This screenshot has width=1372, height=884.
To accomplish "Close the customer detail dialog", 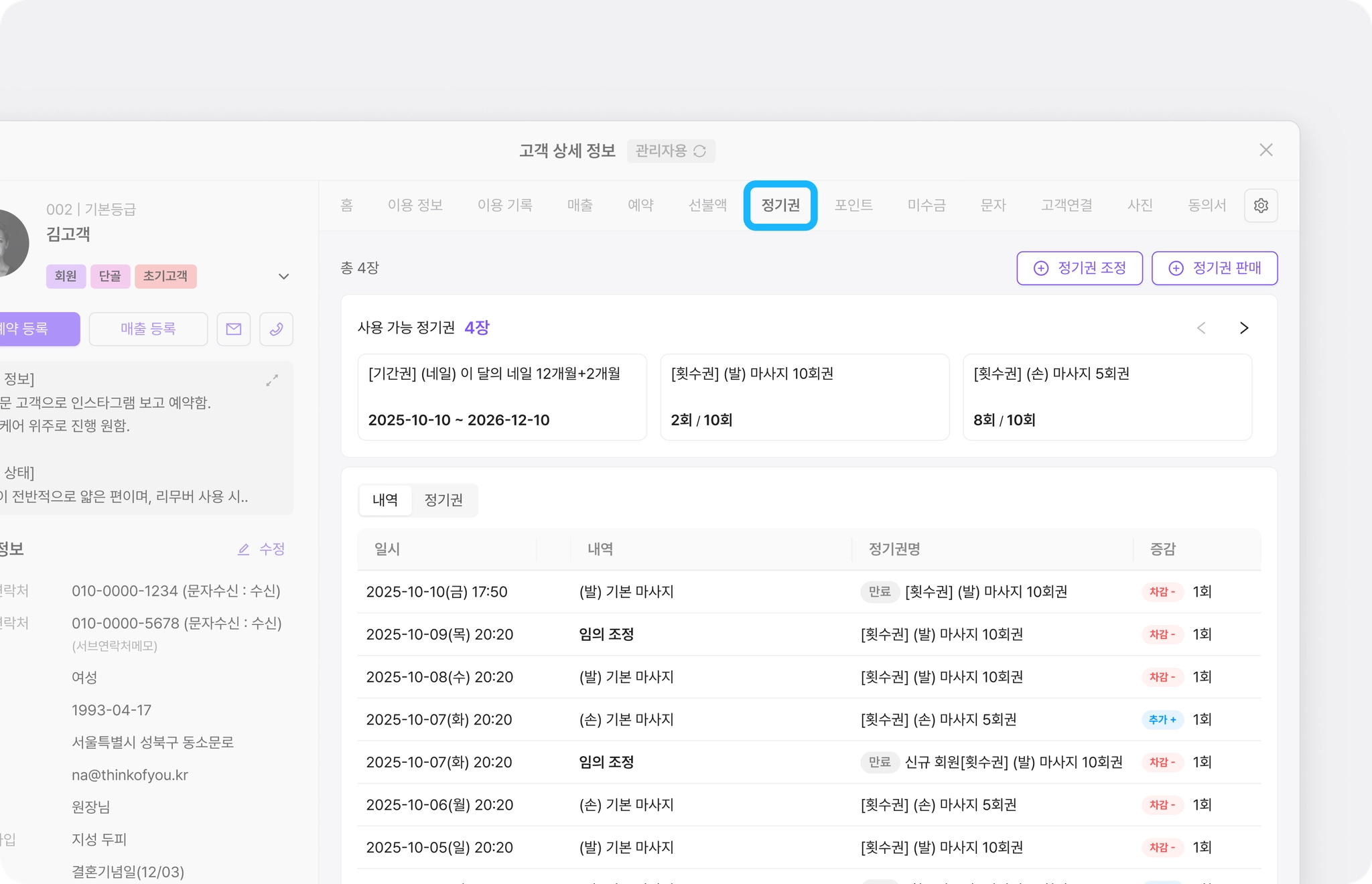I will pyautogui.click(x=1265, y=150).
